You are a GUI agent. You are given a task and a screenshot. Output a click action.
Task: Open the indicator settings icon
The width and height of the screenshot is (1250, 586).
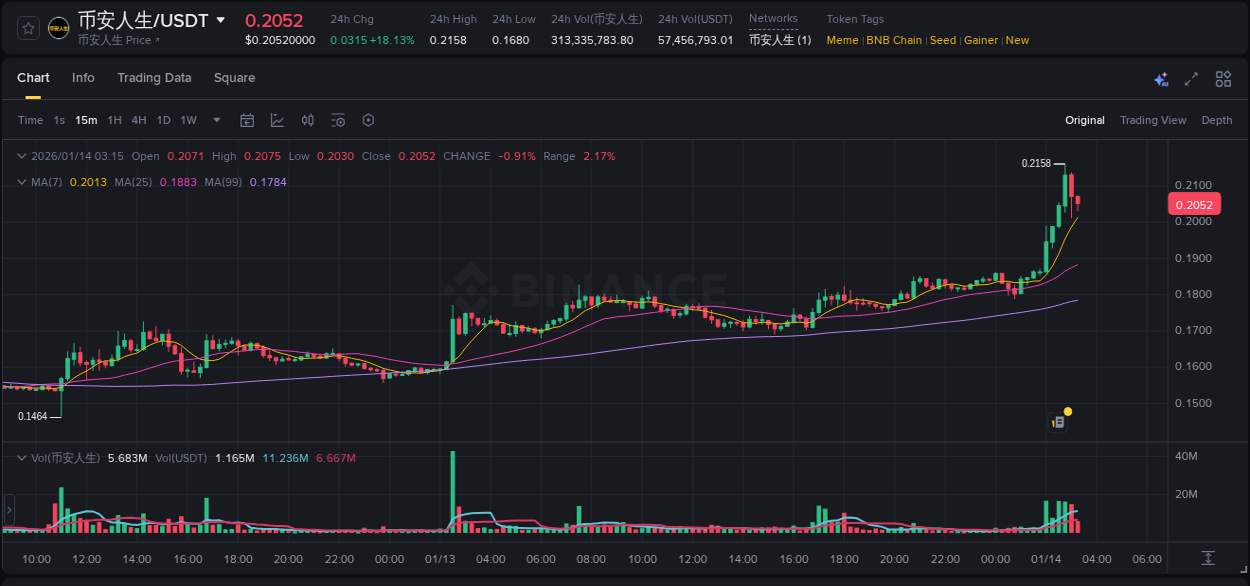point(337,119)
